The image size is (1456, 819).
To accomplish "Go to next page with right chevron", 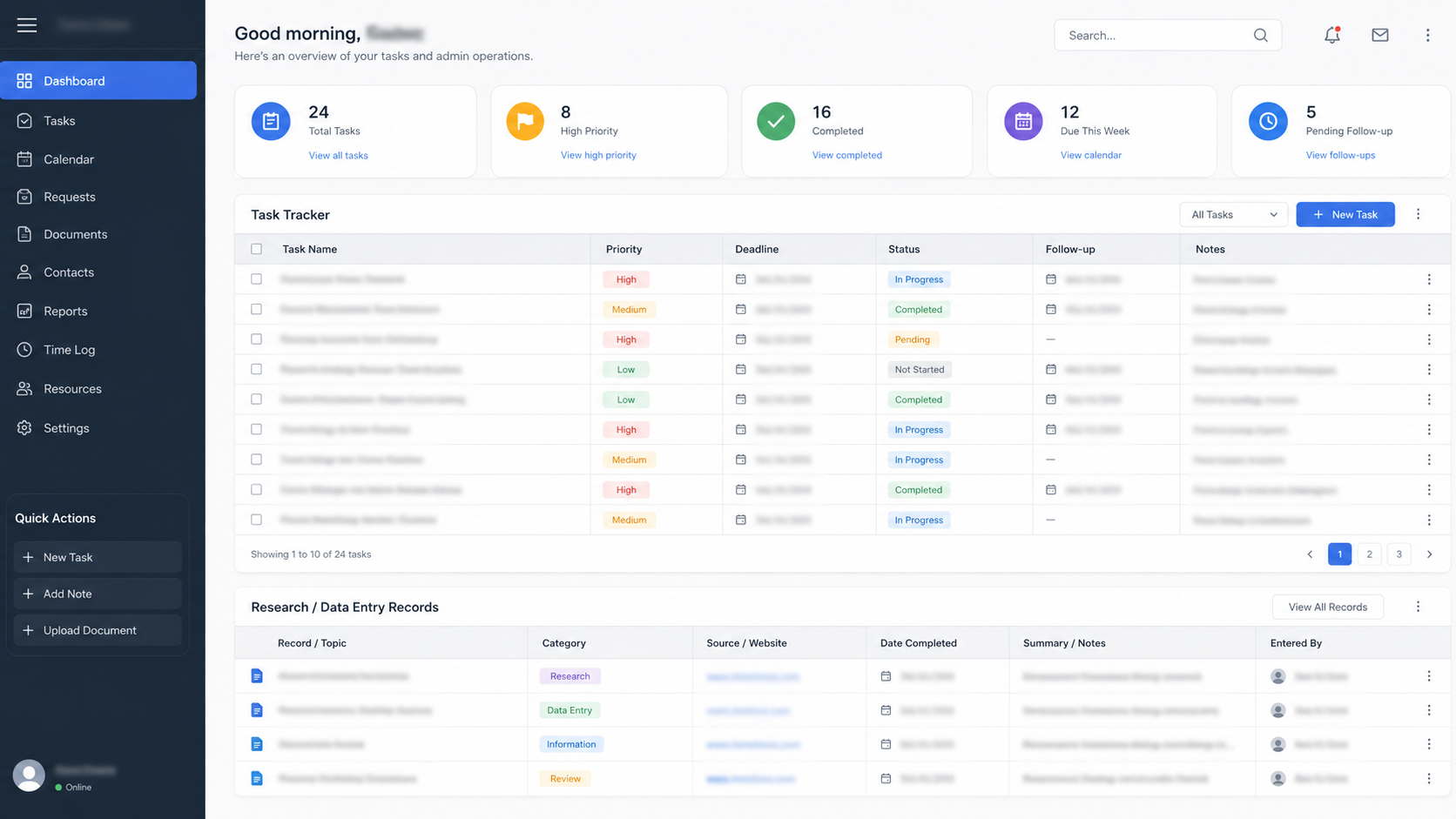I will click(x=1429, y=554).
